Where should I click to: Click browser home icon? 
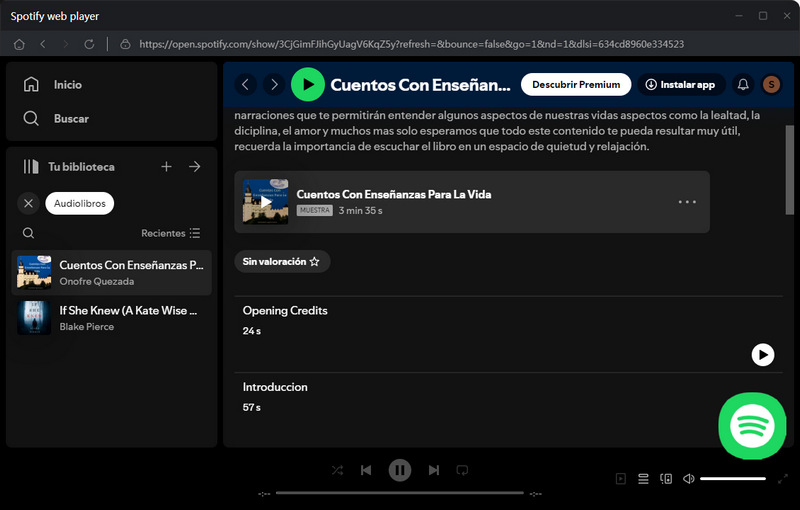click(x=19, y=44)
